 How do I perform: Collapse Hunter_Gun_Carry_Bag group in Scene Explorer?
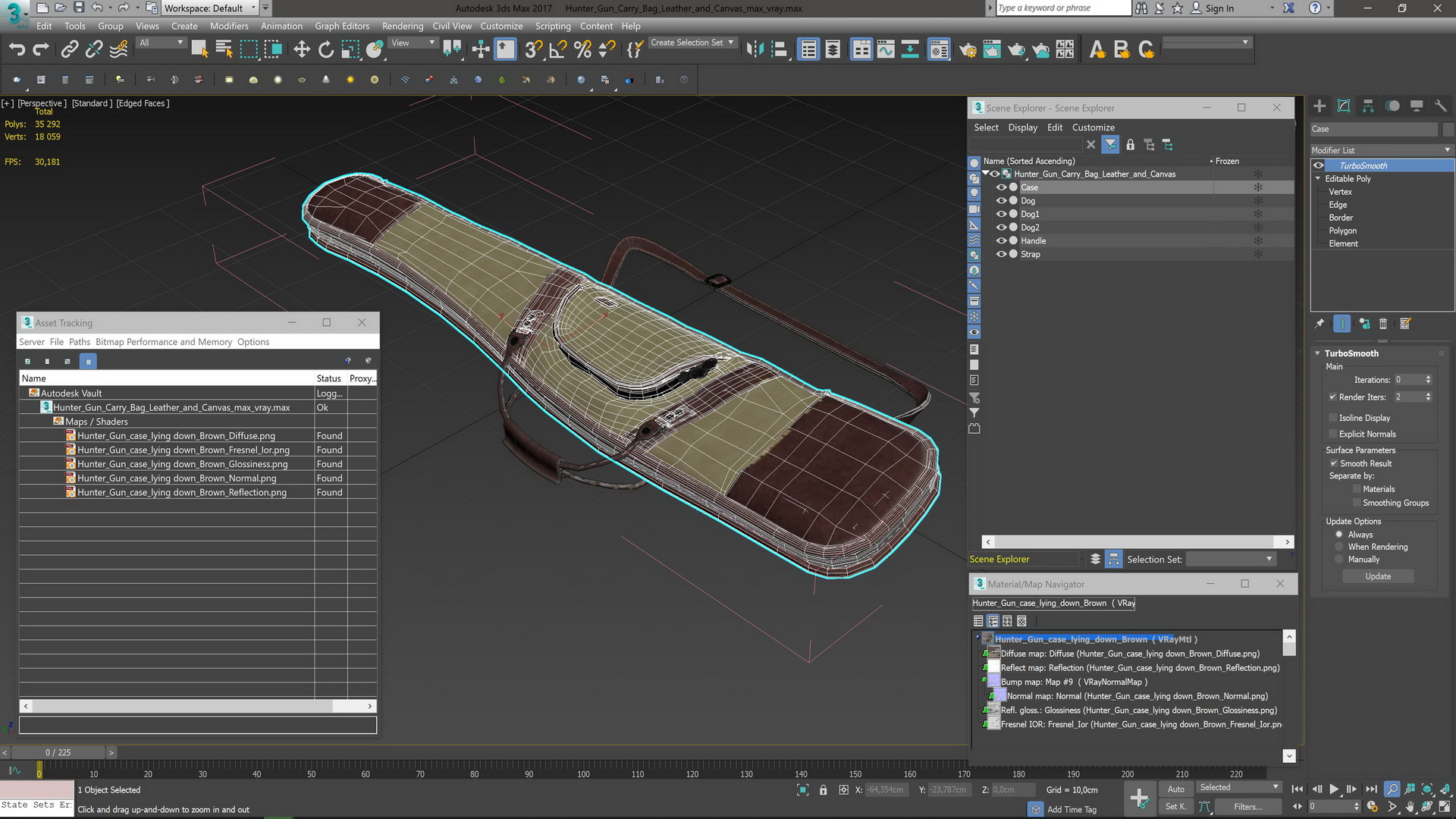click(986, 174)
